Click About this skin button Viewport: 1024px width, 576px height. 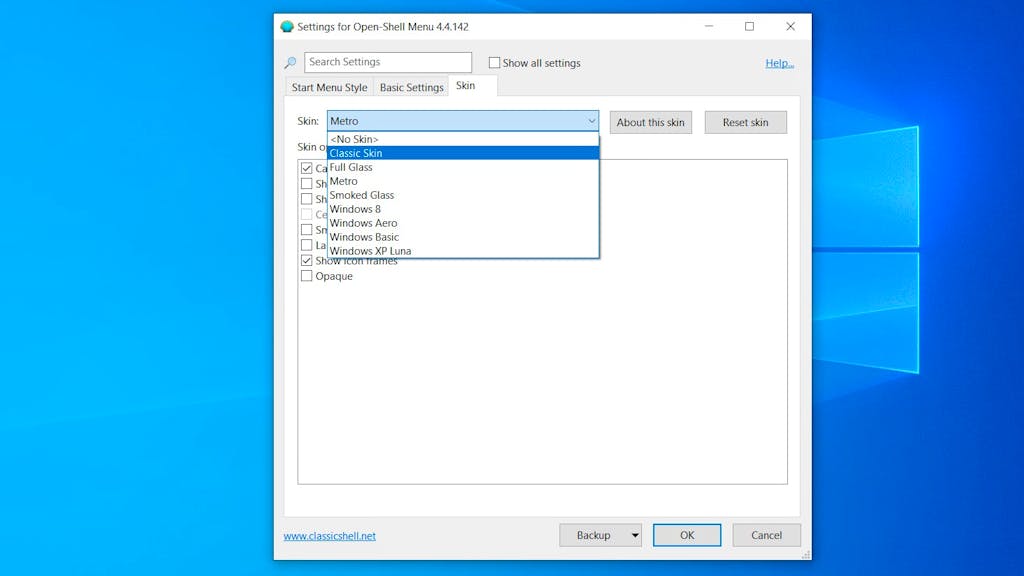tap(650, 122)
